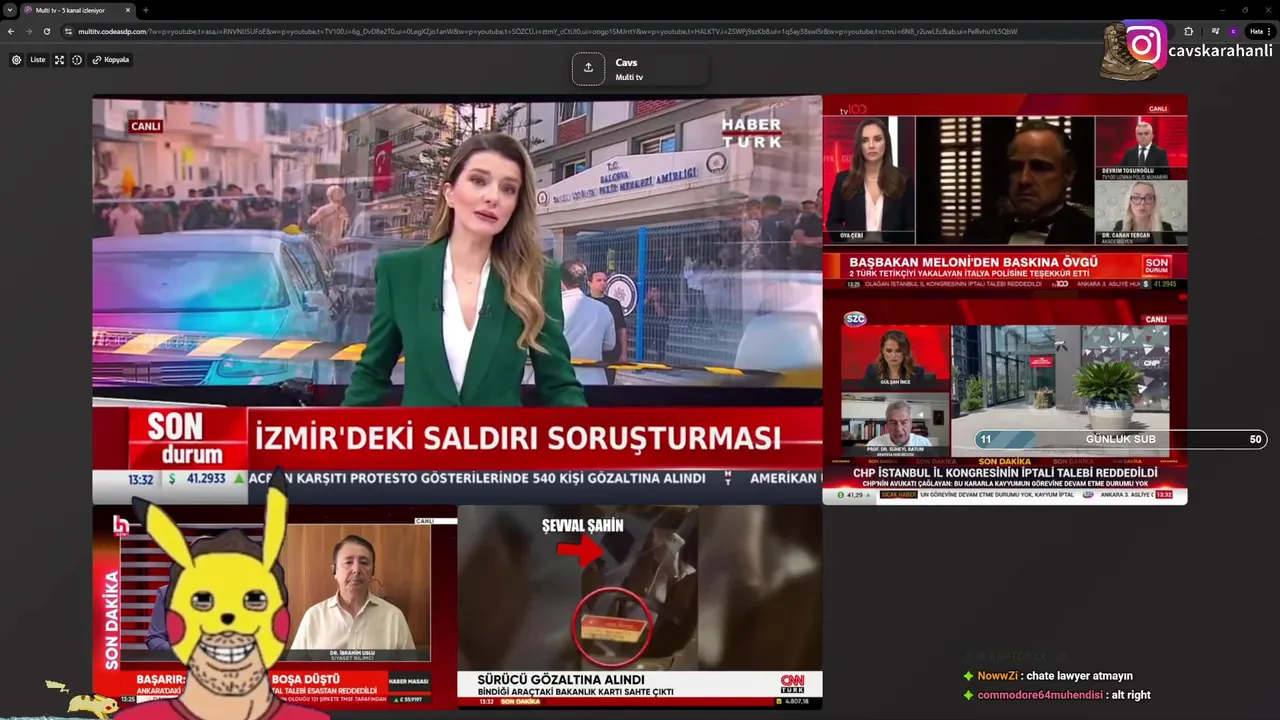This screenshot has width=1280, height=720.
Task: Click the Kopyala link copy button
Action: tap(111, 60)
